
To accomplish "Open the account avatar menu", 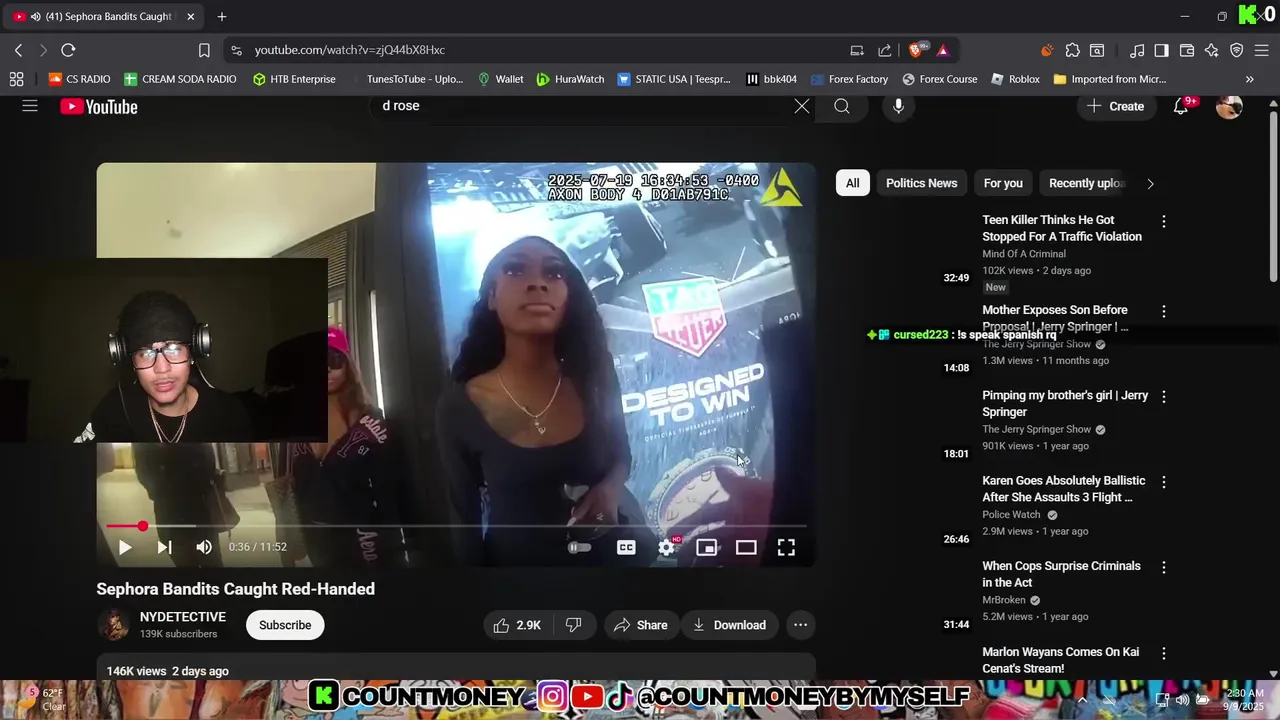I will pyautogui.click(x=1229, y=106).
